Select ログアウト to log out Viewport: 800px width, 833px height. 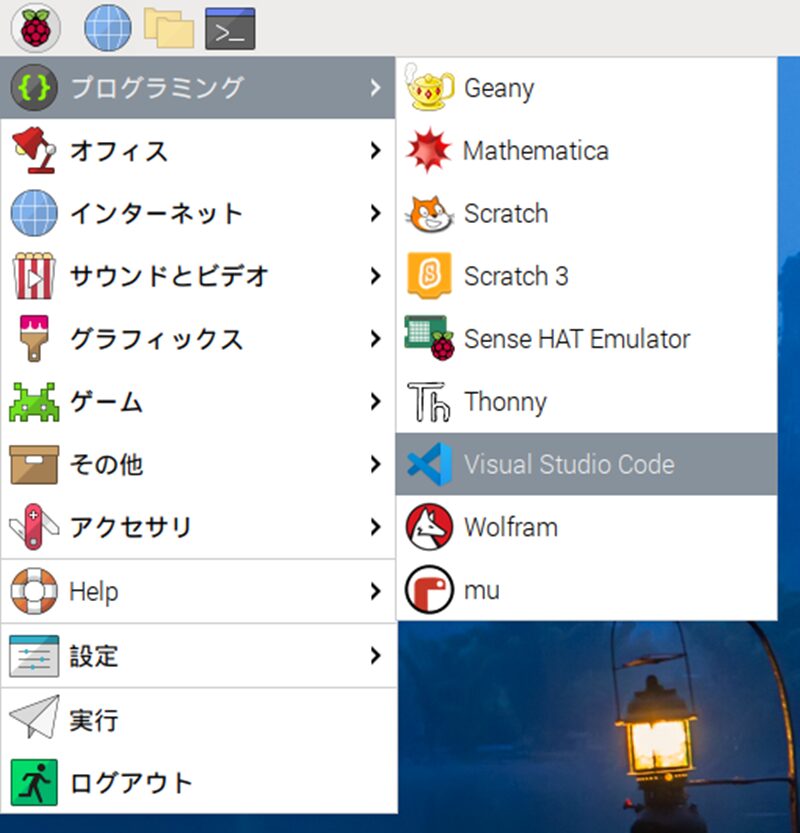198,783
